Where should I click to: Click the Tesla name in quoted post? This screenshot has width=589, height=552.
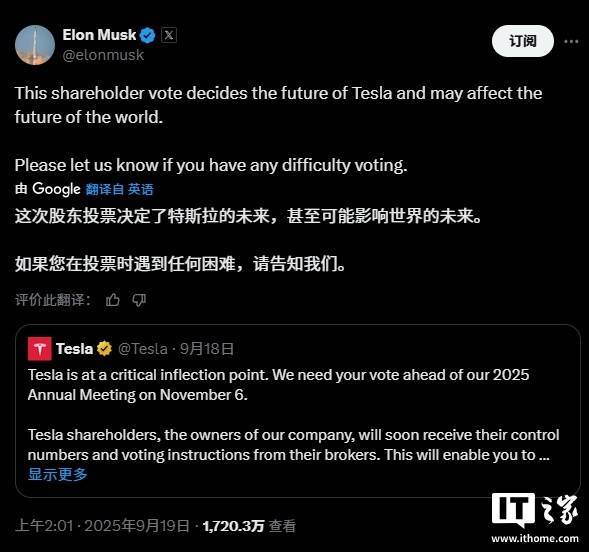coord(74,349)
